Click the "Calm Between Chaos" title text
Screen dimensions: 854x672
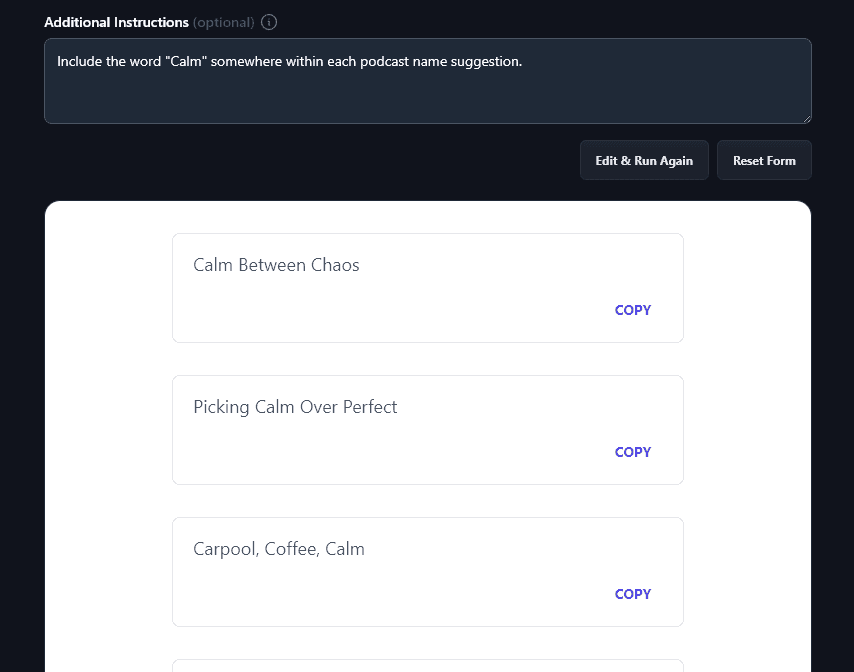(x=276, y=265)
